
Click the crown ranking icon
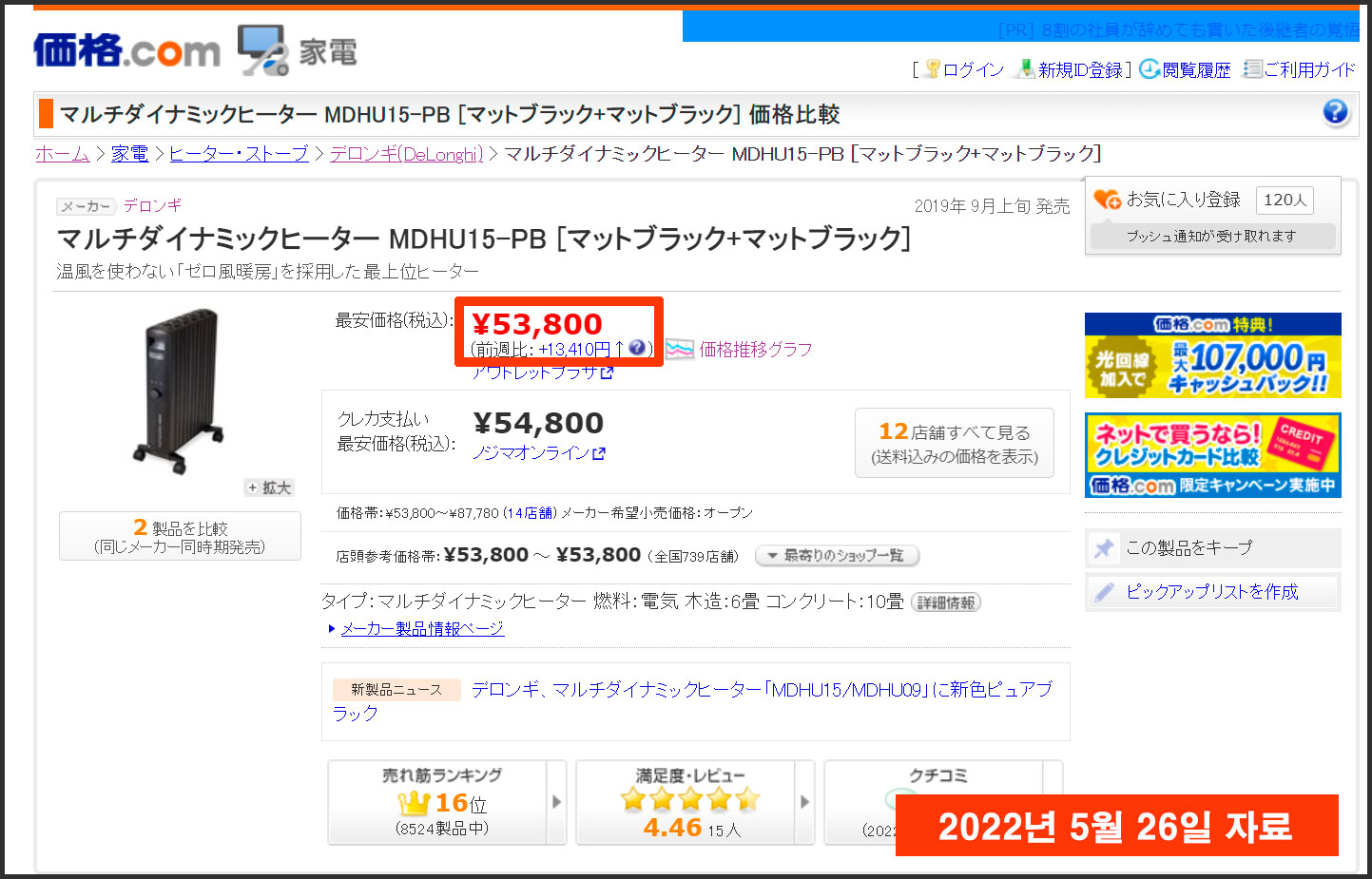tap(414, 803)
